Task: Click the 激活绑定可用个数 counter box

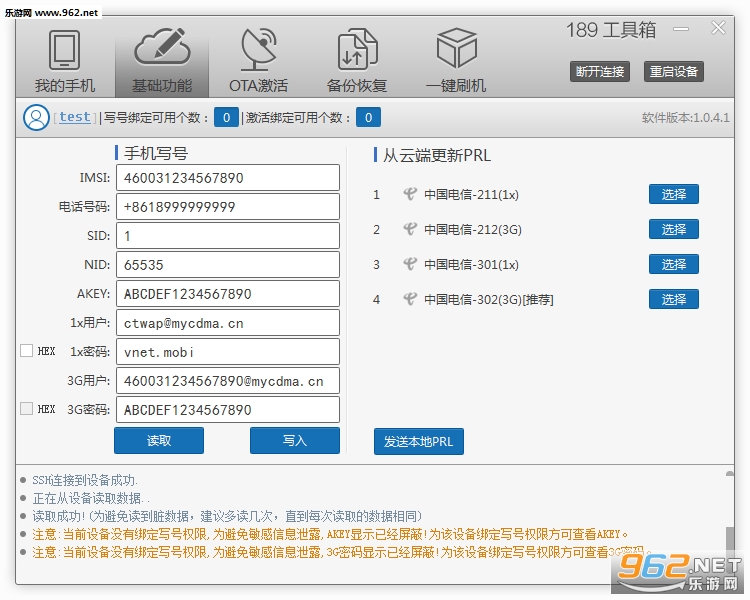Action: tap(368, 117)
